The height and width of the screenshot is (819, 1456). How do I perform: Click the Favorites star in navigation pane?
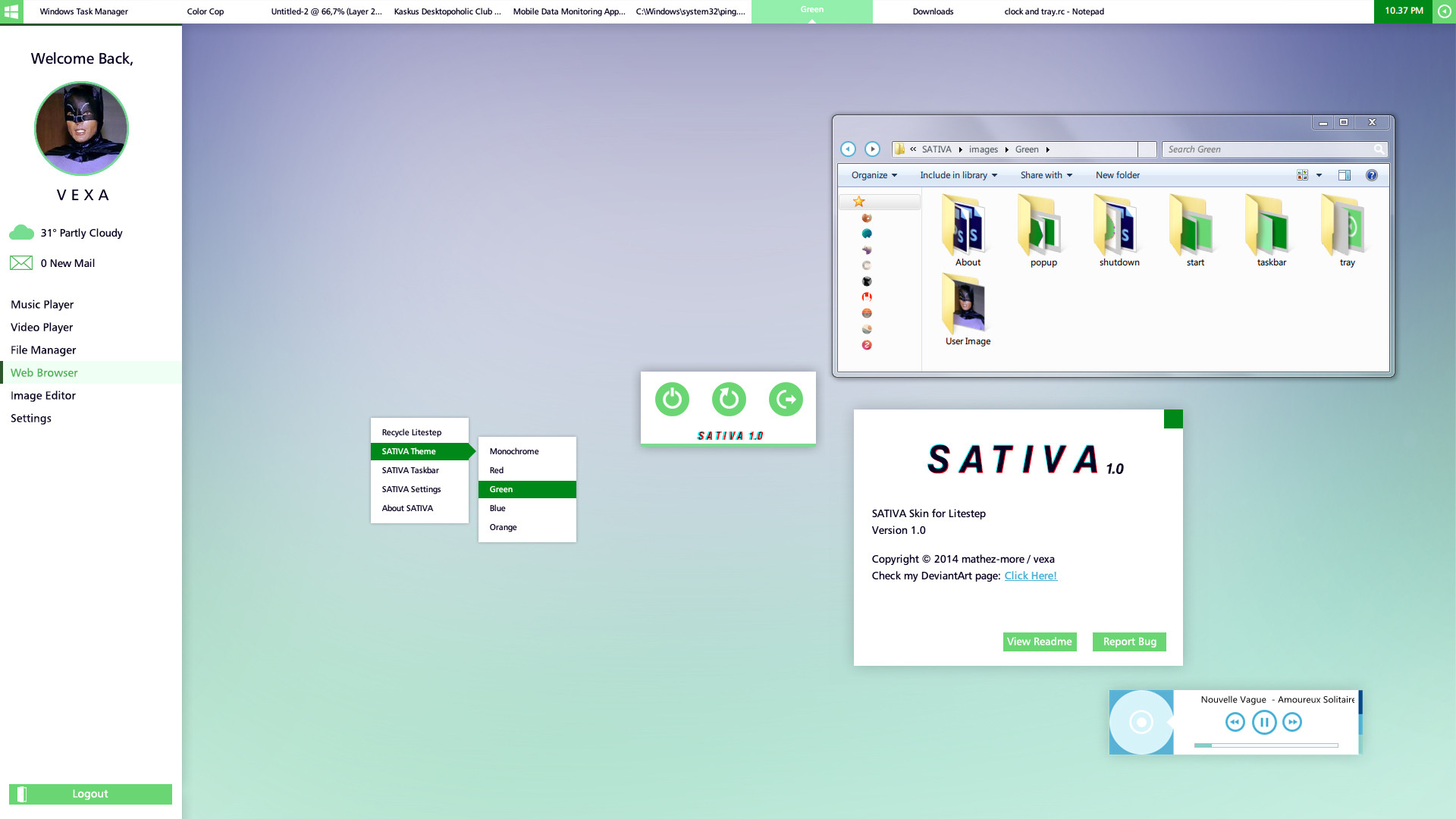(x=859, y=202)
